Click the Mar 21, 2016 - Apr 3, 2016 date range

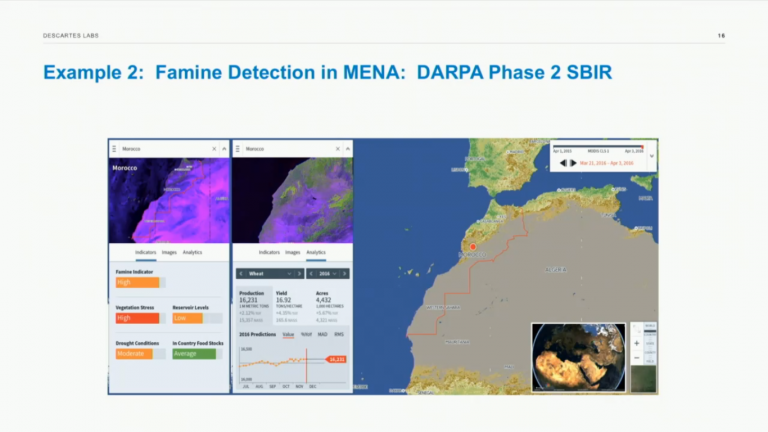coord(606,163)
